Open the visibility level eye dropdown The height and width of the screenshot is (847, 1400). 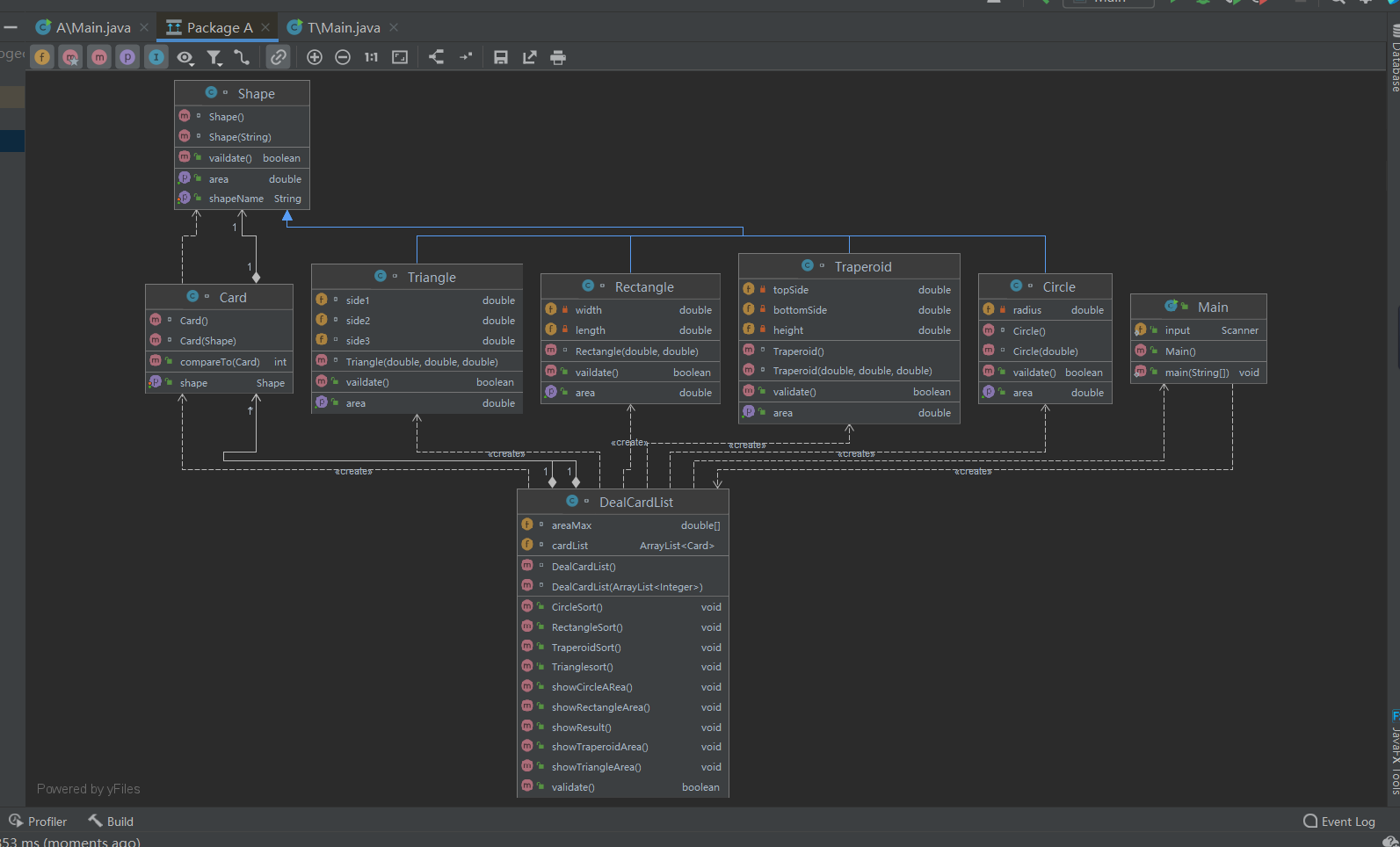coord(185,58)
